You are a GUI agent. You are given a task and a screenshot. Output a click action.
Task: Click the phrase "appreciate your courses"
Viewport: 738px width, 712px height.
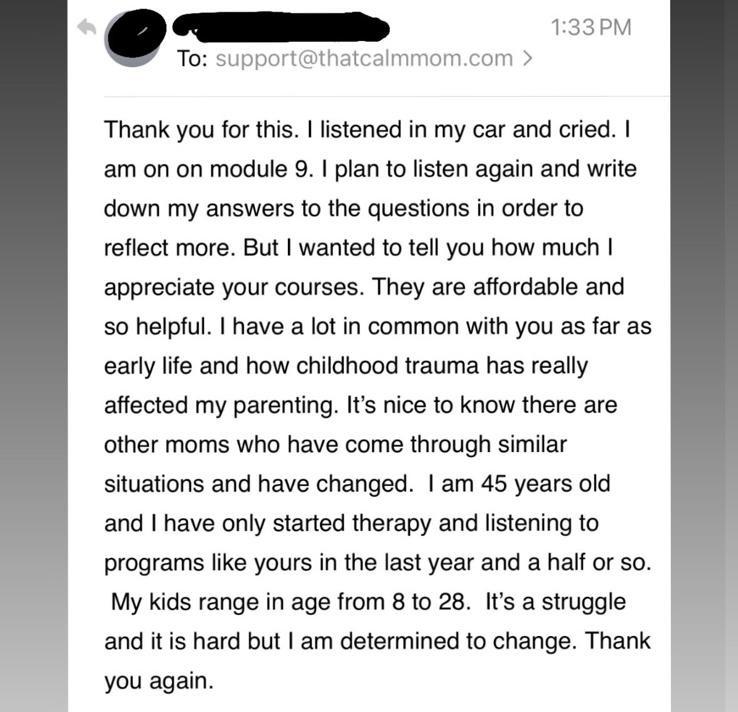click(234, 288)
